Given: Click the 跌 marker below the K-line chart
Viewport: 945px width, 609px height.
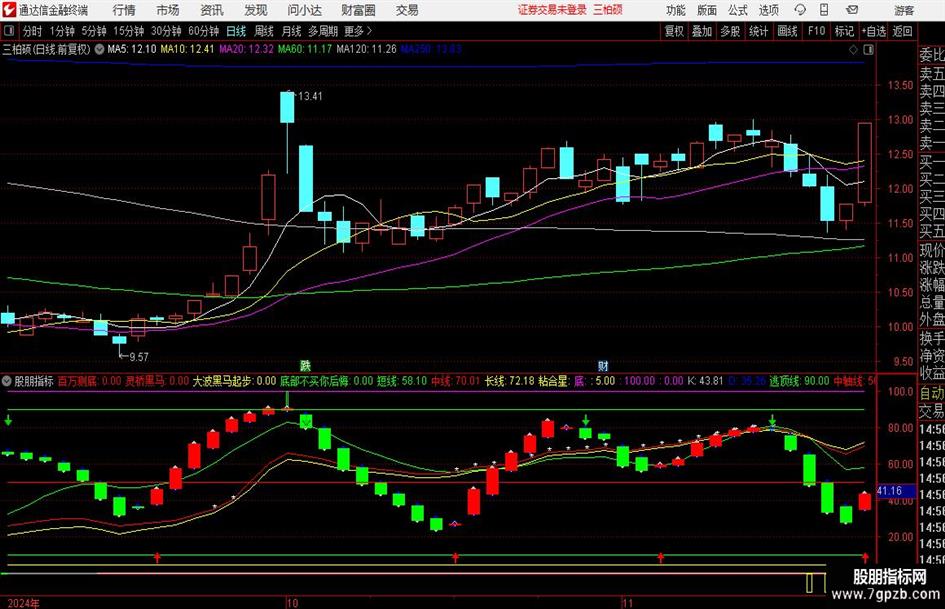Looking at the screenshot, I should pos(306,365).
